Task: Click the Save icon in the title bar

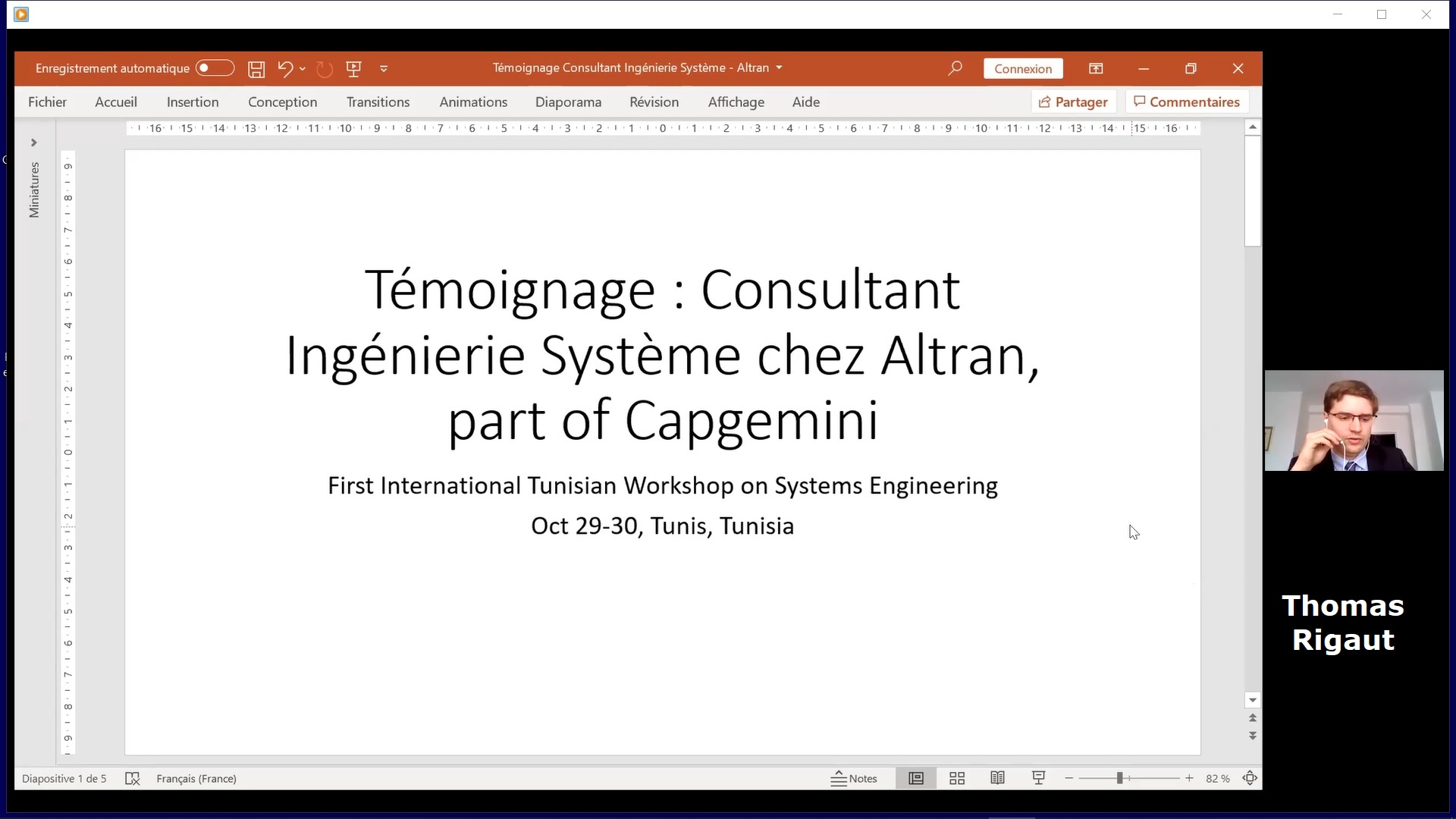Action: click(x=256, y=69)
